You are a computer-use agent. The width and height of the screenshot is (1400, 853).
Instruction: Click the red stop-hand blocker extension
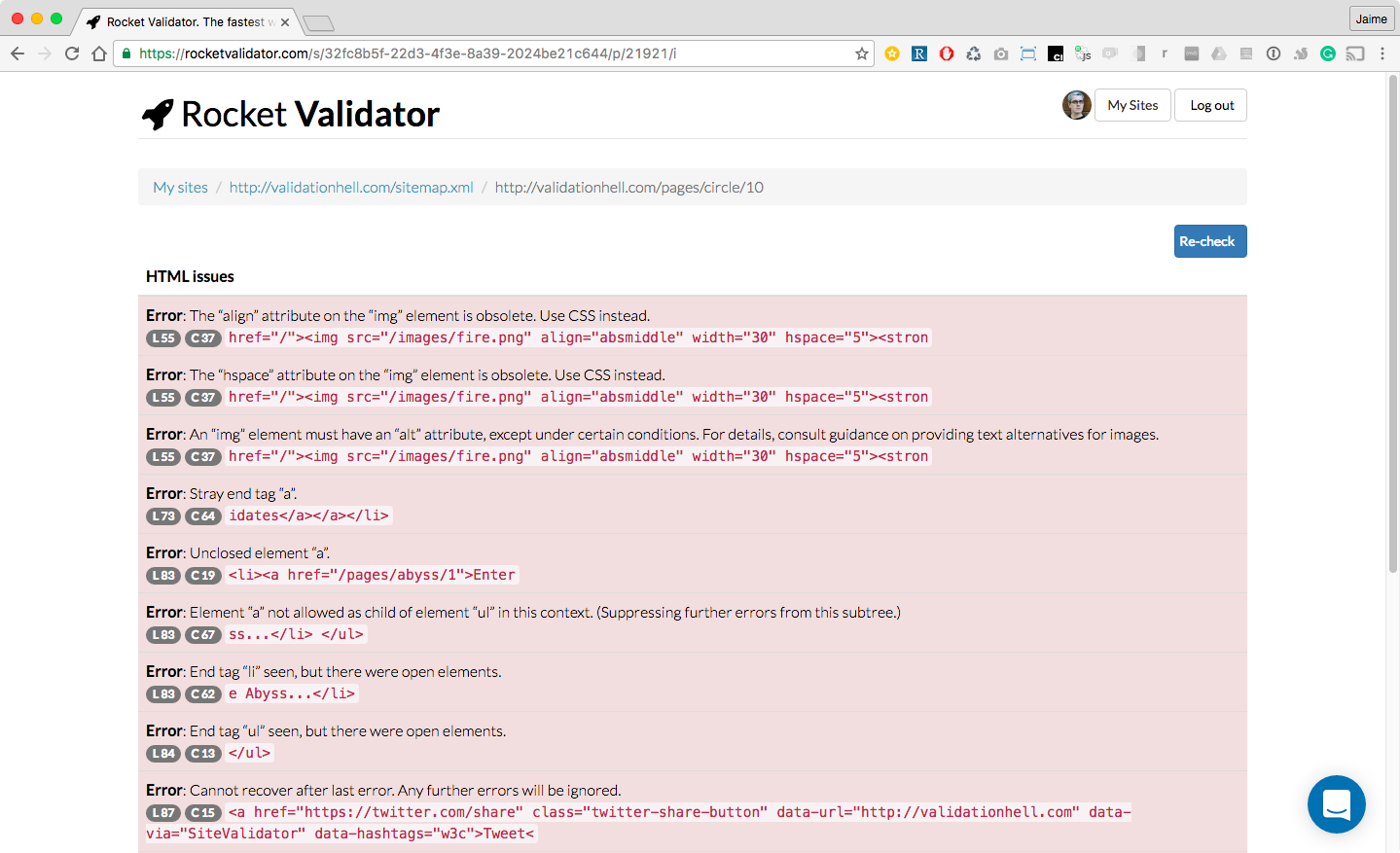[947, 53]
